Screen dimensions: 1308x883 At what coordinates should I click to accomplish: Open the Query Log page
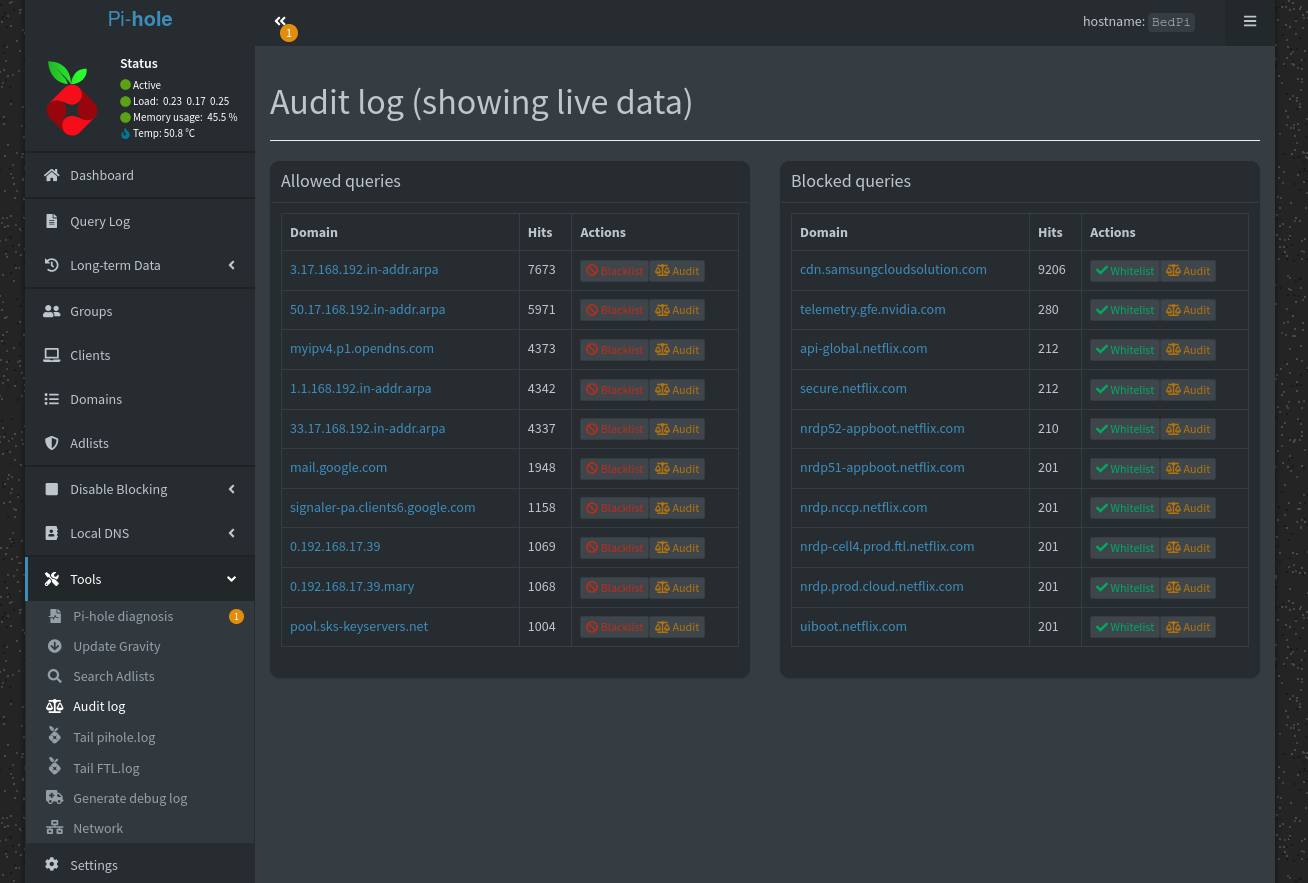coord(100,221)
